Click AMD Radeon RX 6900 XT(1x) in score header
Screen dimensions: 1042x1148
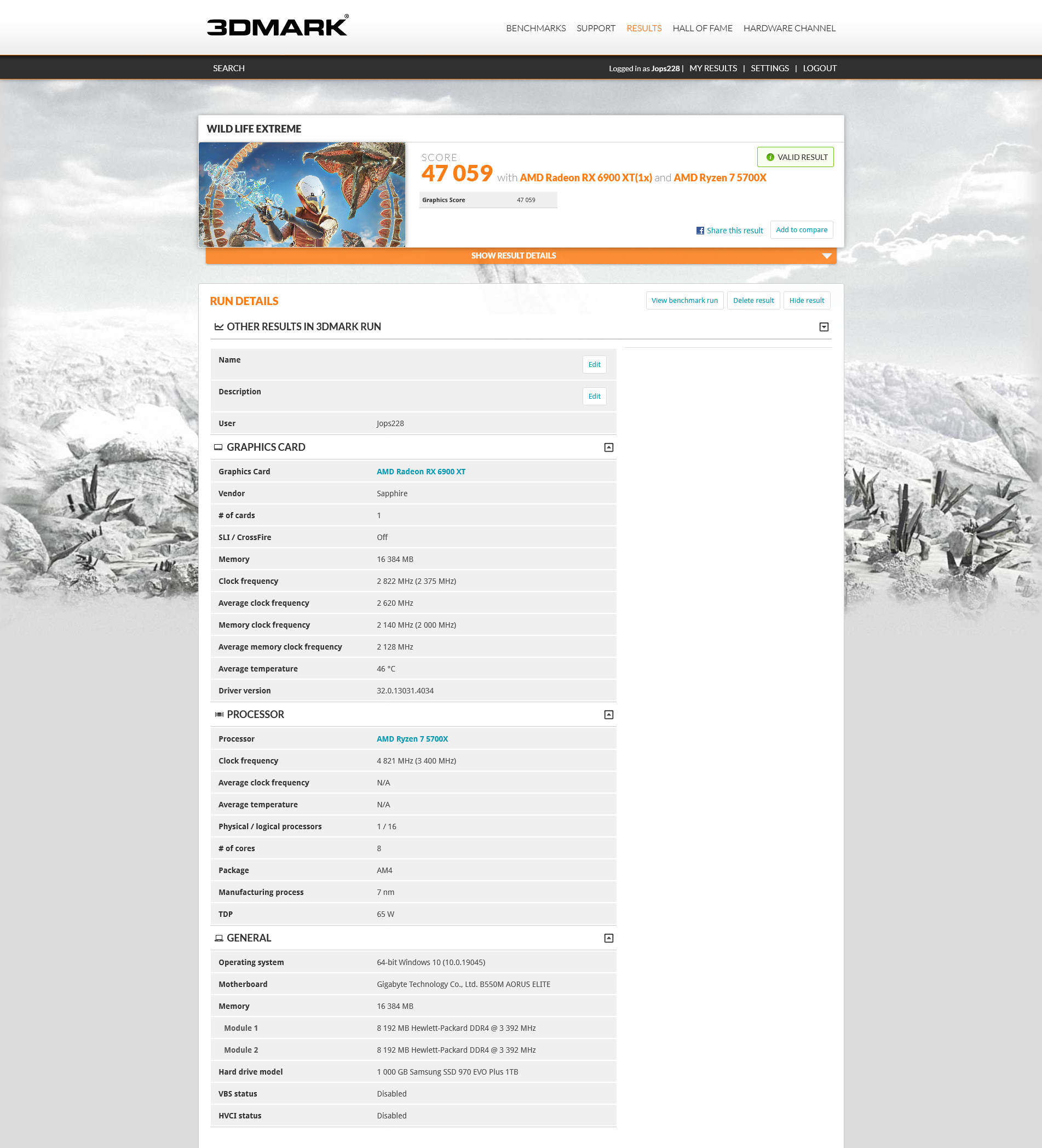[586, 177]
